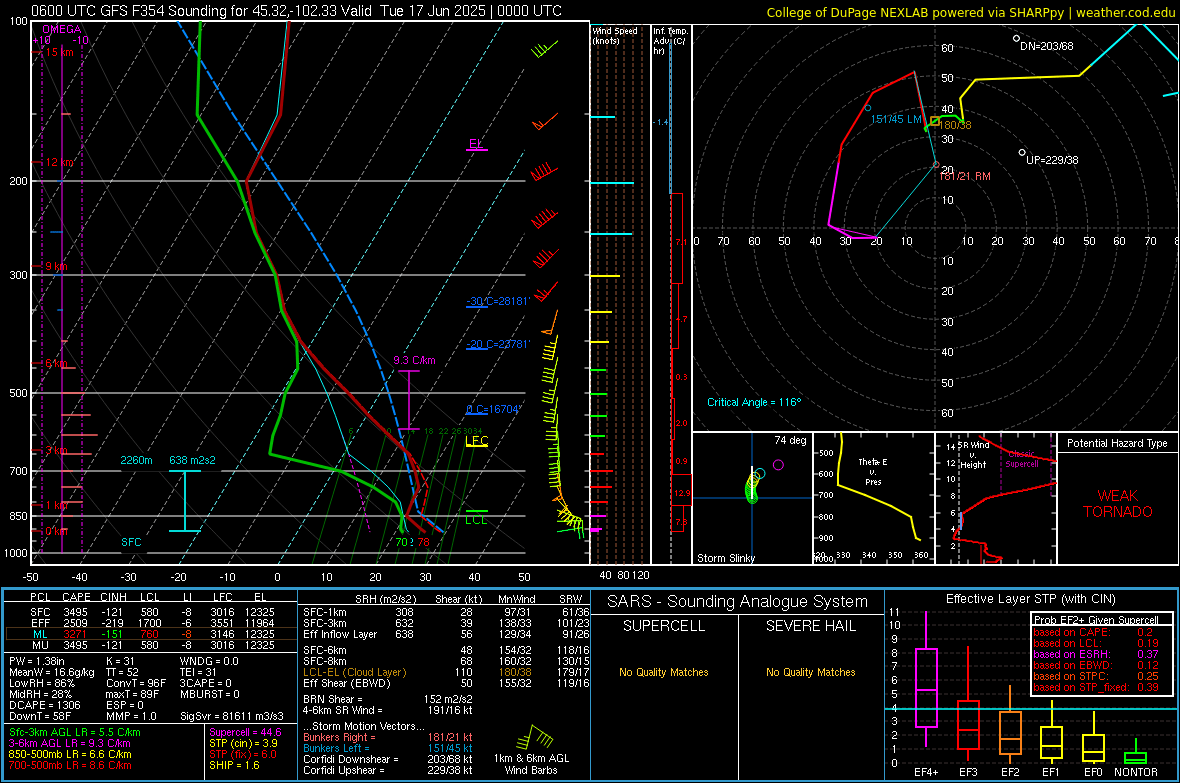Click 'No Quality Matches' under SEVERE HAIL

(810, 672)
